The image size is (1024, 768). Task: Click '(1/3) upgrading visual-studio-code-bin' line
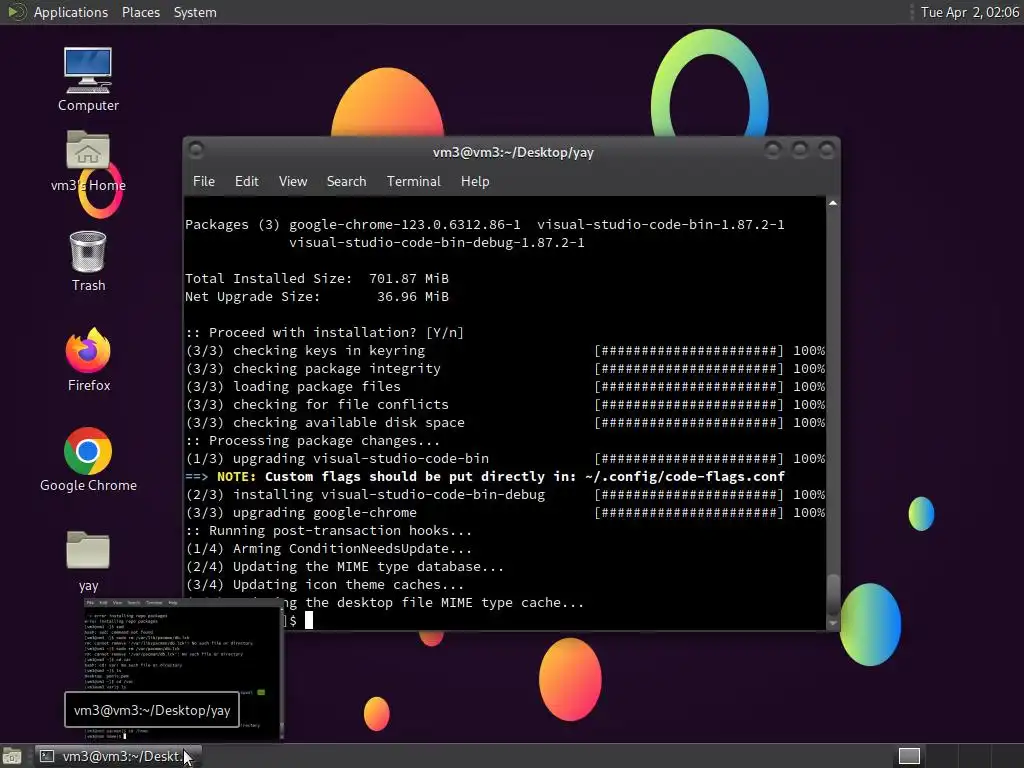337,458
